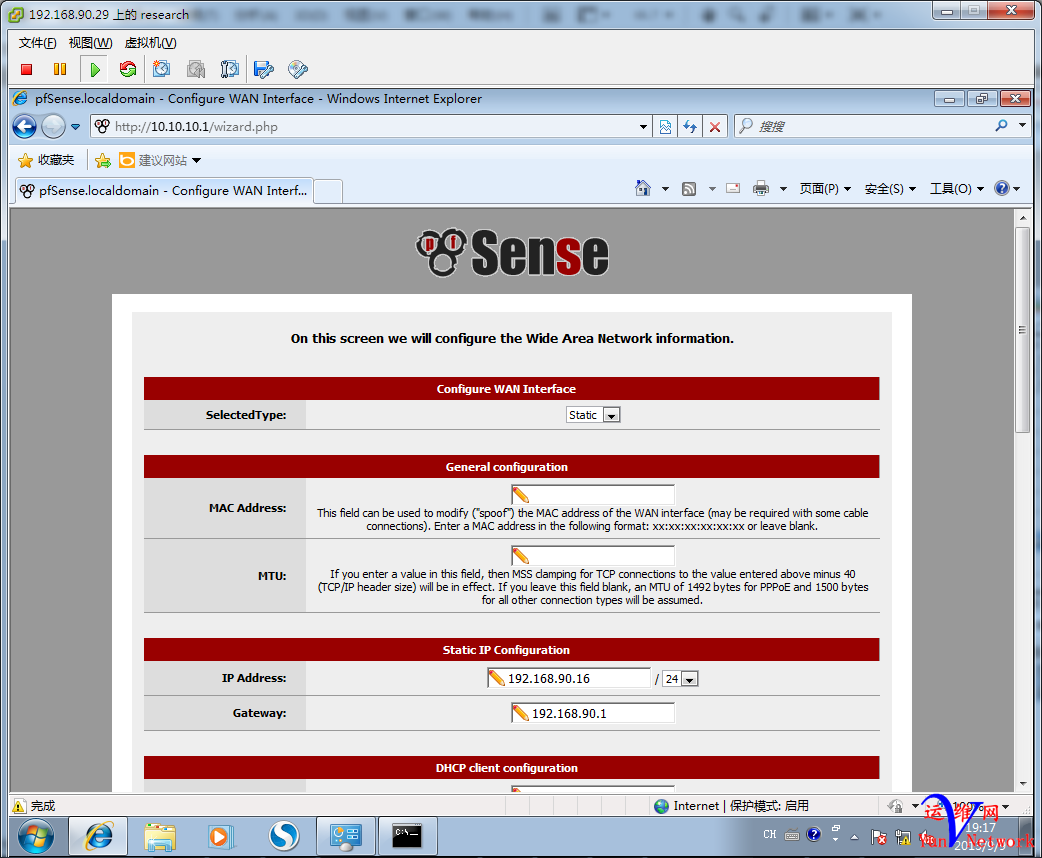The height and width of the screenshot is (858, 1042).
Task: Click the CD/DVD device connect icon
Action: [298, 69]
